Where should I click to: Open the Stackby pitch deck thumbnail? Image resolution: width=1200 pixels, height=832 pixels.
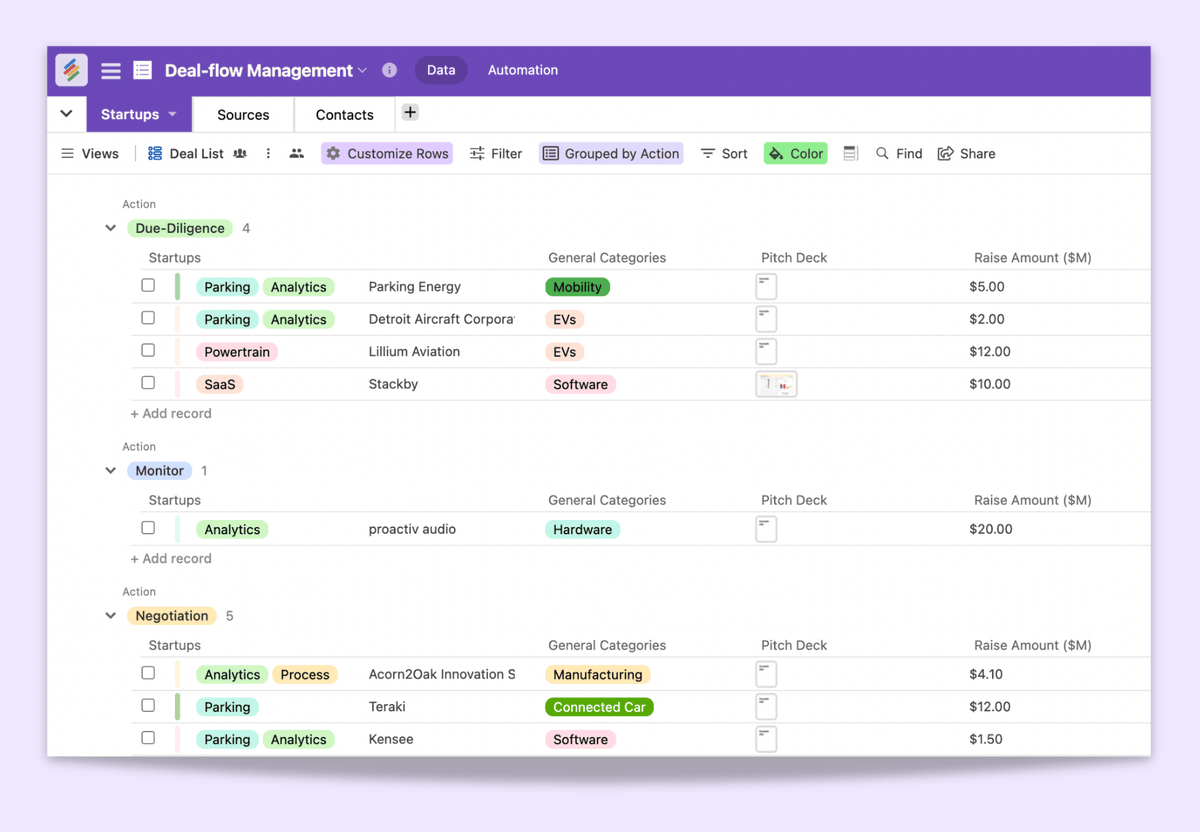[x=777, y=383]
